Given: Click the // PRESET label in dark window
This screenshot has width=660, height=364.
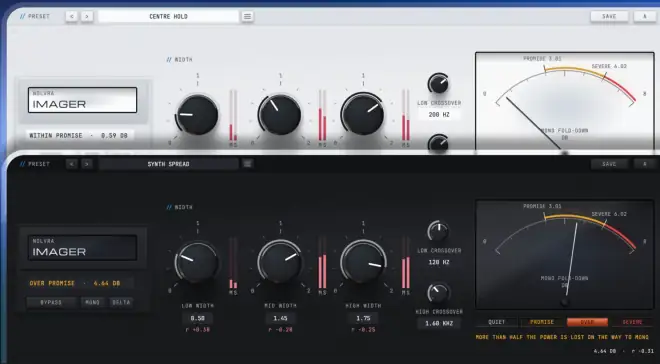Looking at the screenshot, I should tap(35, 164).
